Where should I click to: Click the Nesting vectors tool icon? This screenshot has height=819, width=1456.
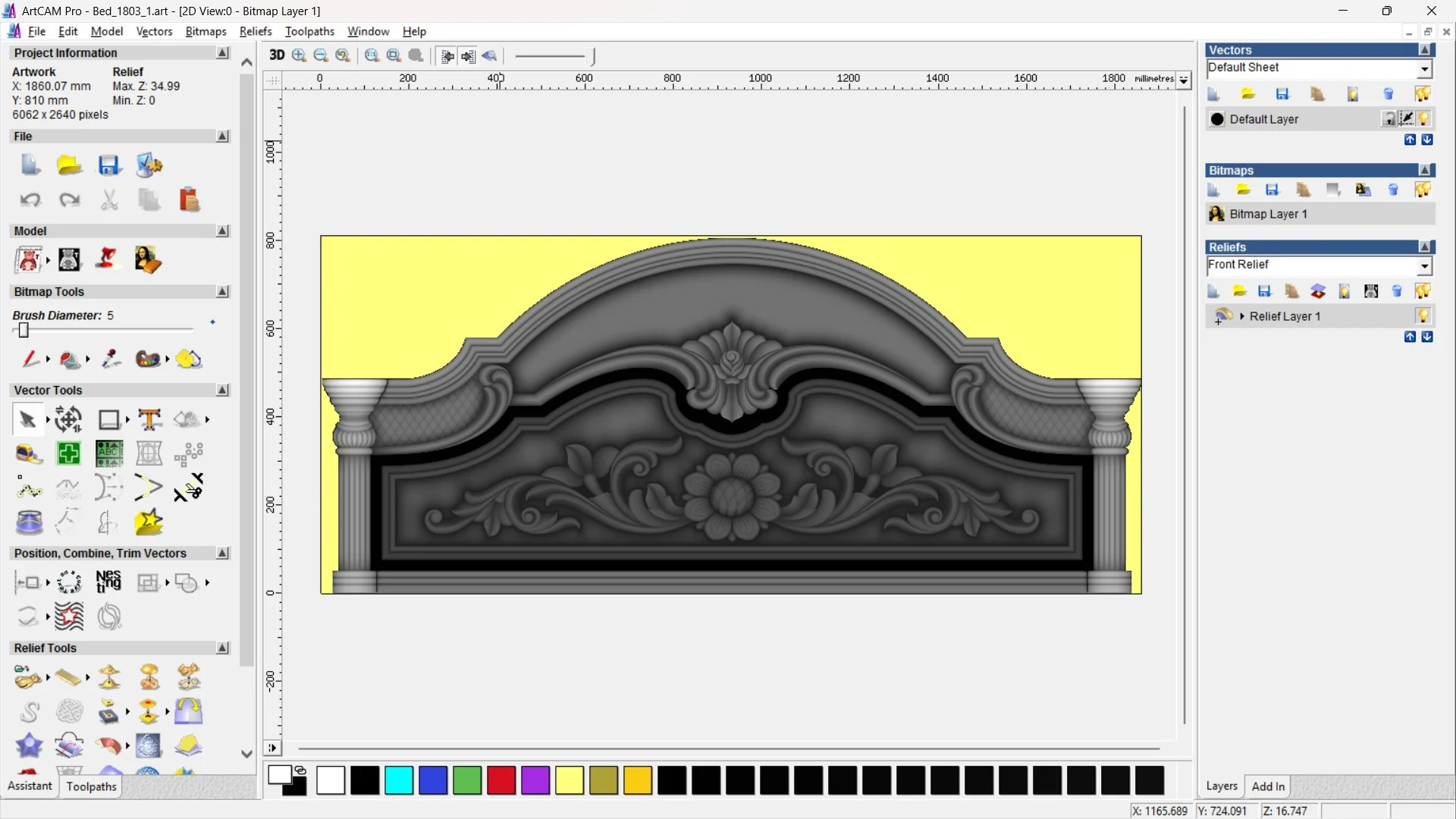[x=108, y=582]
